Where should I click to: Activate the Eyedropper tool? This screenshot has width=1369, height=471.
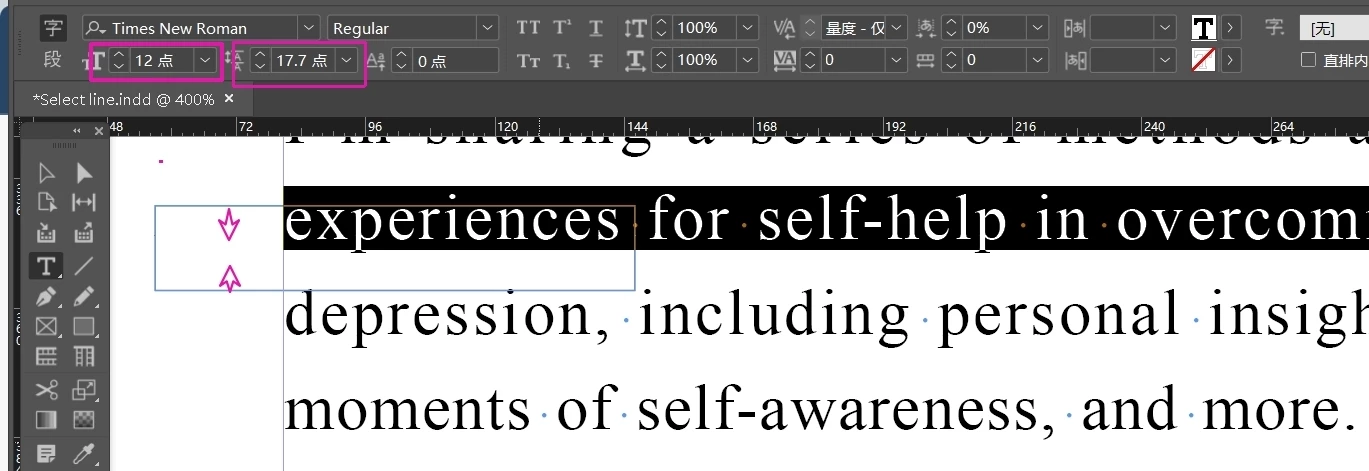(x=84, y=453)
